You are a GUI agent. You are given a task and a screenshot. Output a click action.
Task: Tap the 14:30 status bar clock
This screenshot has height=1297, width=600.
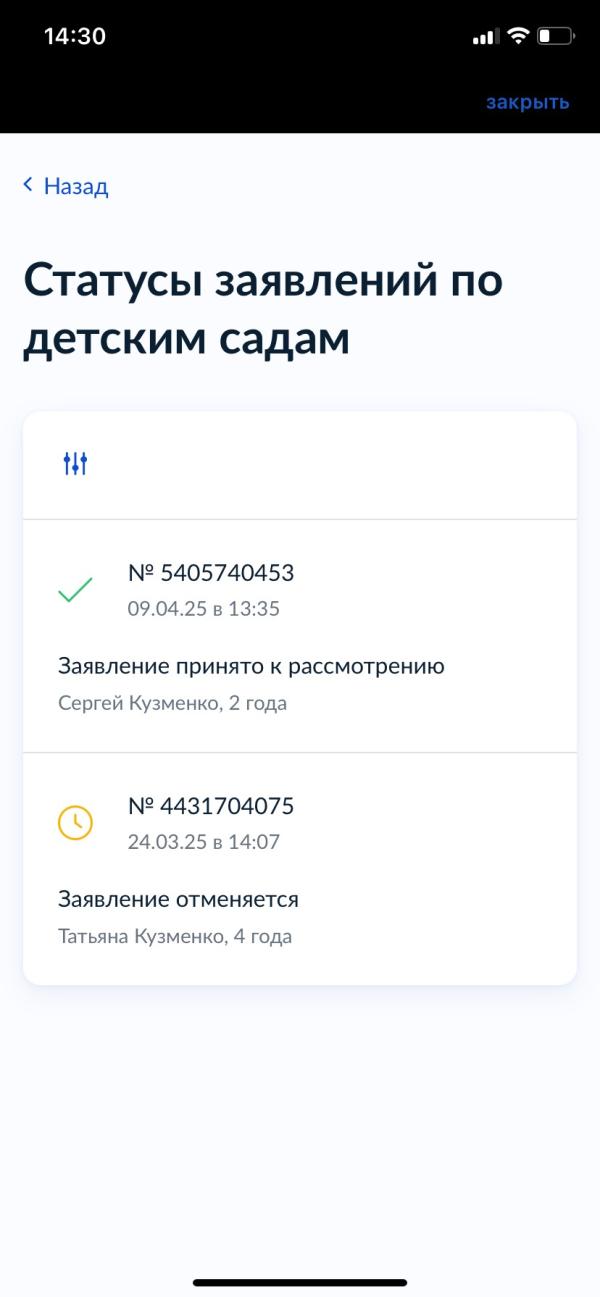point(75,36)
